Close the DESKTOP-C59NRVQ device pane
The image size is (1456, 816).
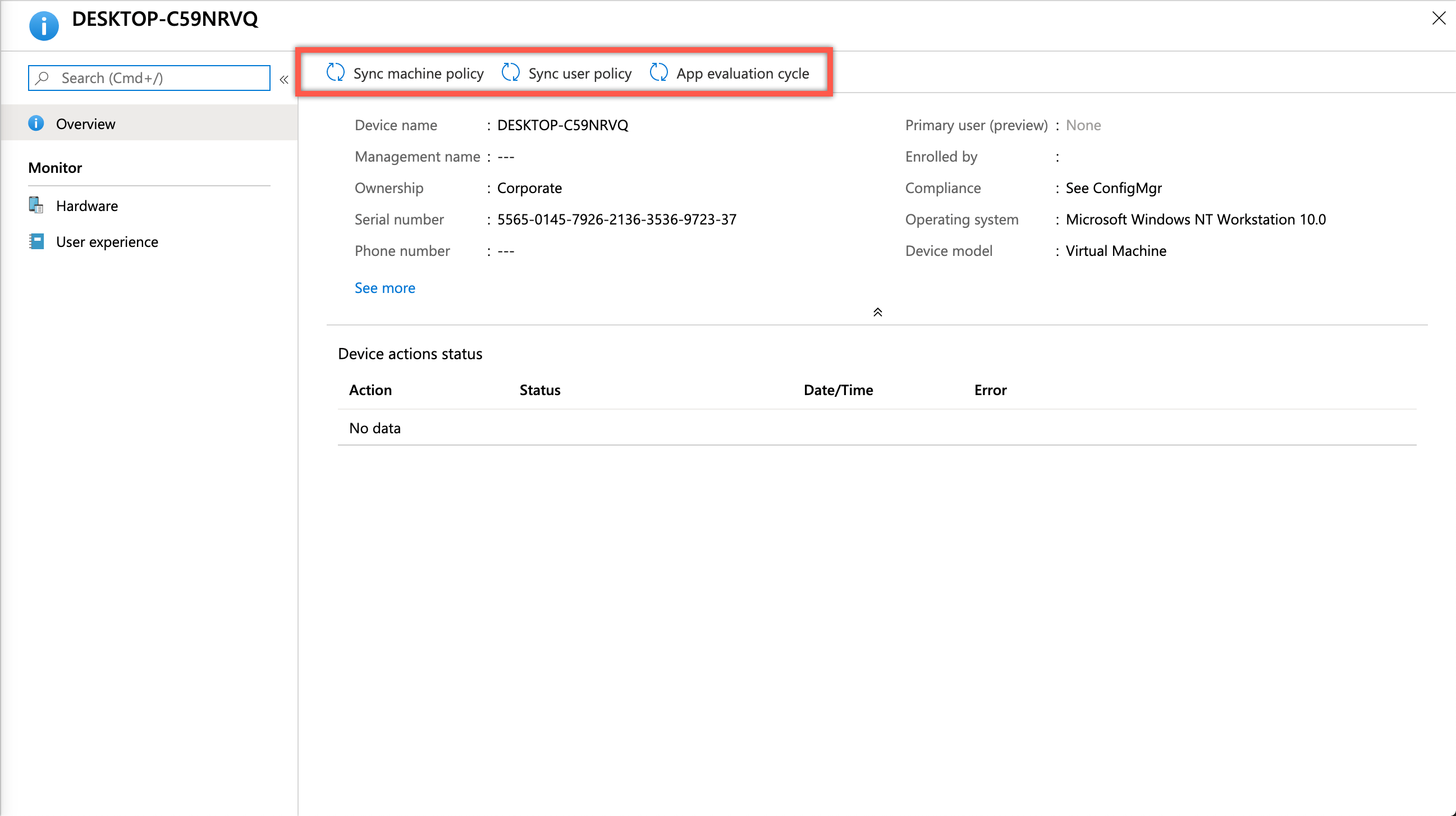1438,18
